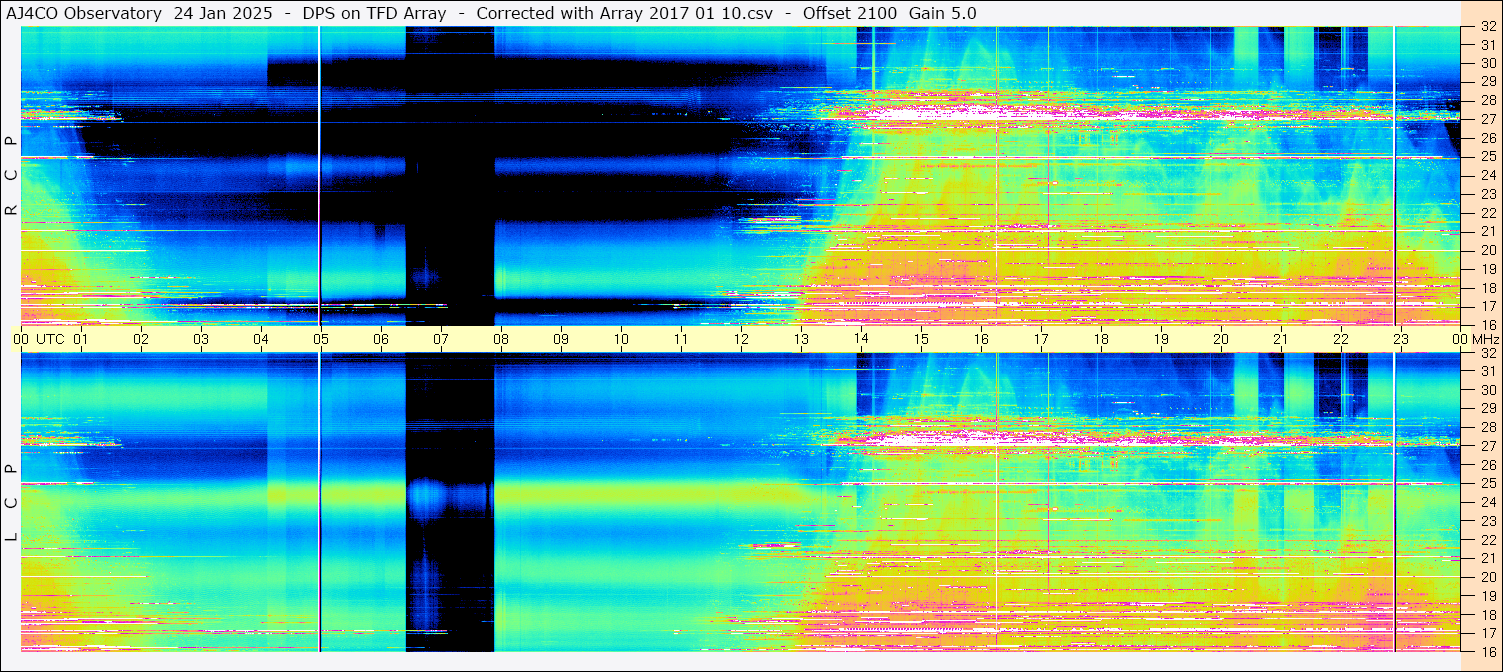Viewport: 1503px width, 672px height.
Task: Click 16 MHz label on LCP frequency scale
Action: pyautogui.click(x=1487, y=651)
